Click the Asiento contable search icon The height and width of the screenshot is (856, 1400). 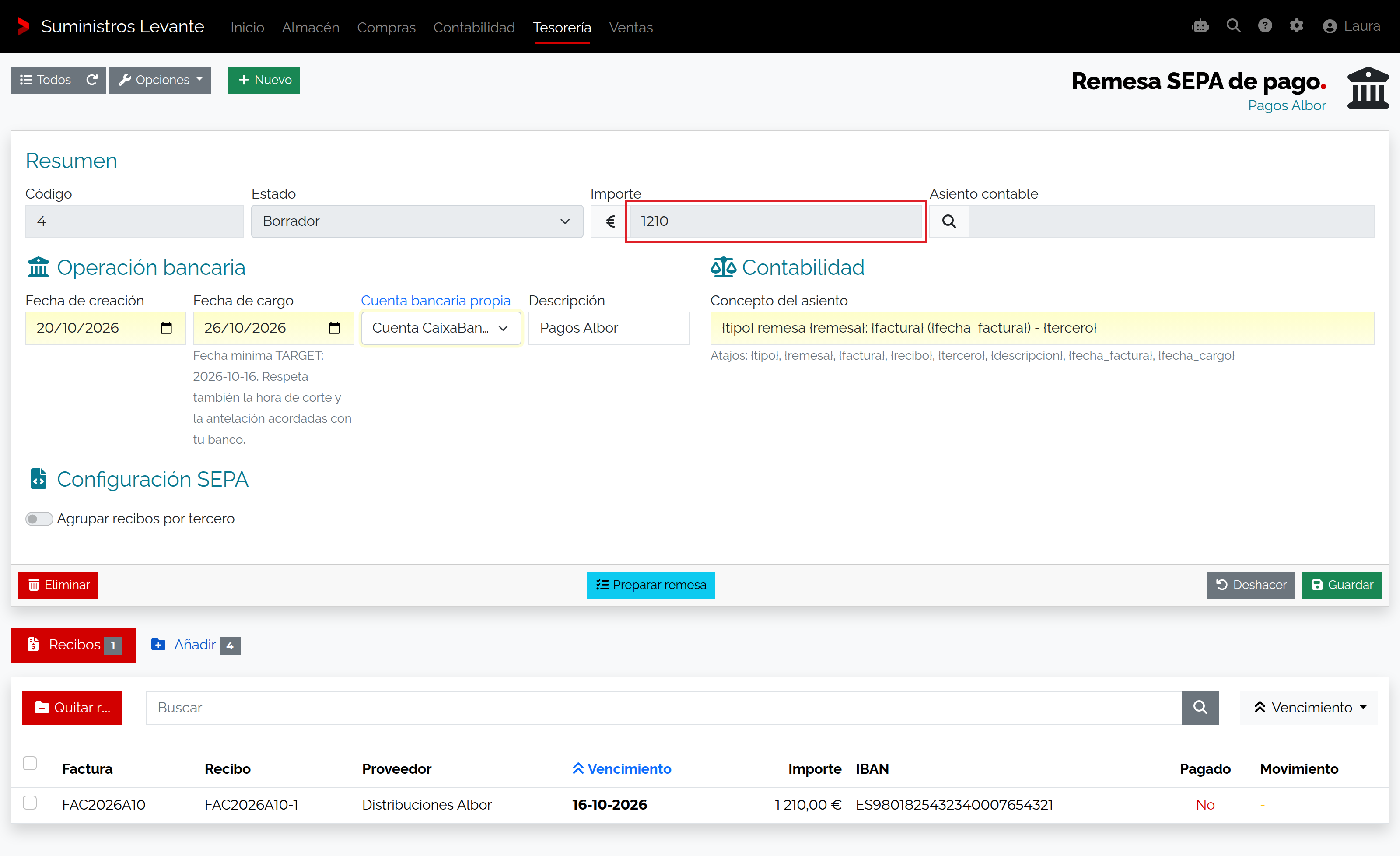949,221
